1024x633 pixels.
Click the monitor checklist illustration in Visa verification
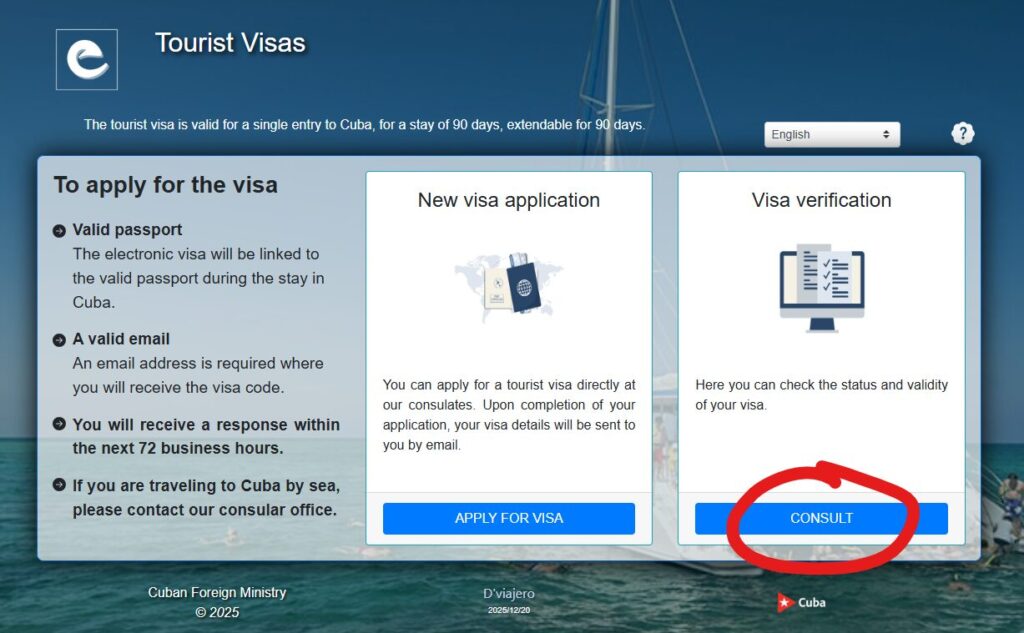point(822,288)
